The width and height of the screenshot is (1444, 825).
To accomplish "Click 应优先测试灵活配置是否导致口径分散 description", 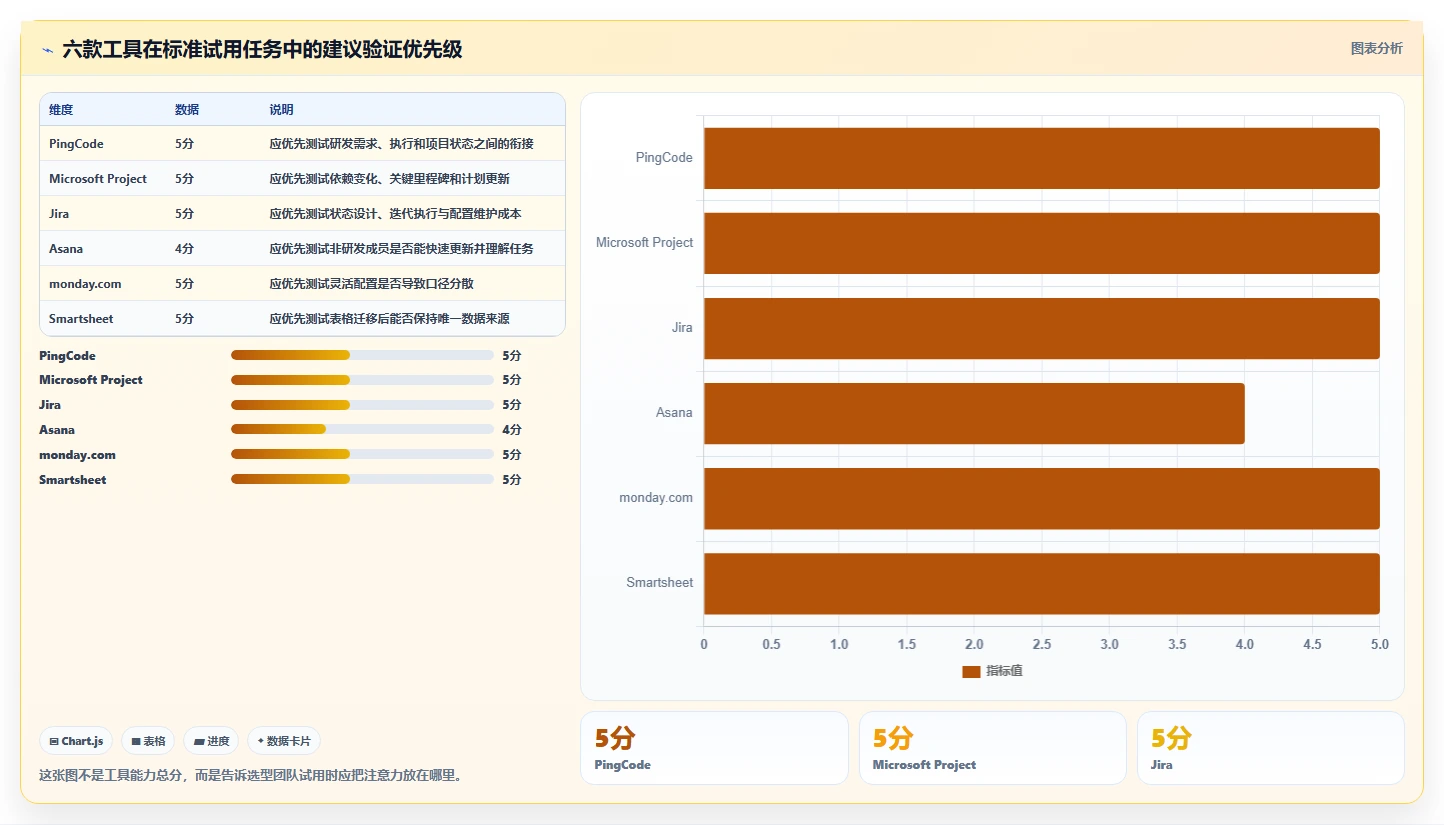I will tap(371, 284).
